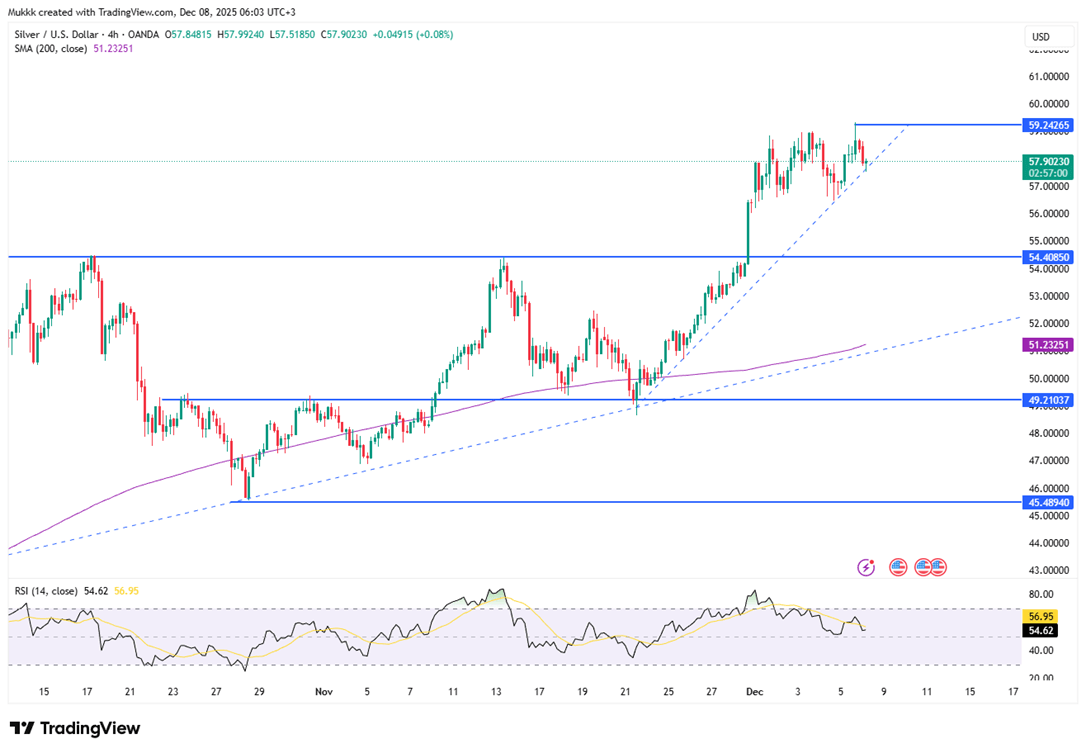Viewport: 1086px width, 753px height.
Task: Click the purple lightning bolt event icon
Action: (866, 567)
